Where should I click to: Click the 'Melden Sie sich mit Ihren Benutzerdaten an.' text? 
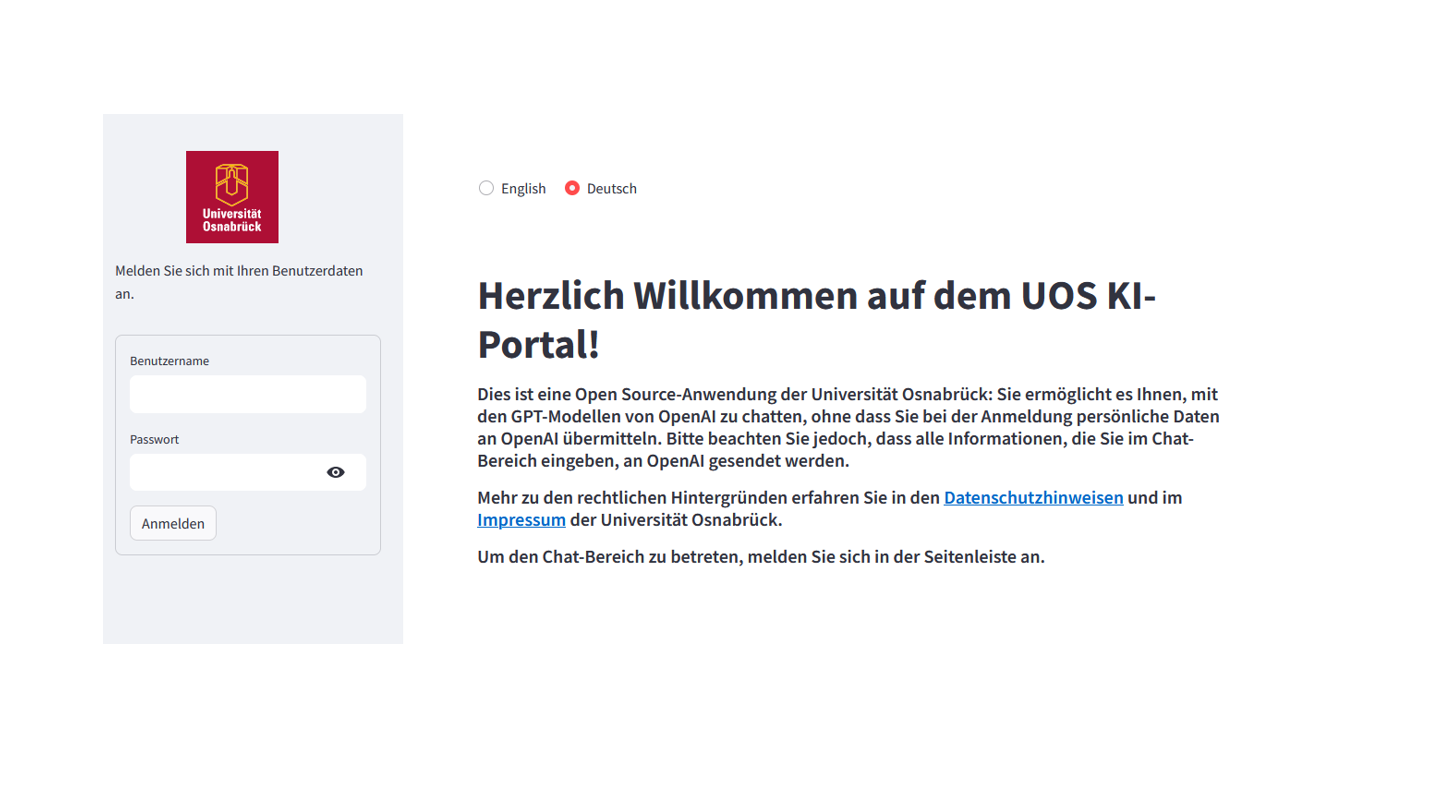pyautogui.click(x=239, y=282)
